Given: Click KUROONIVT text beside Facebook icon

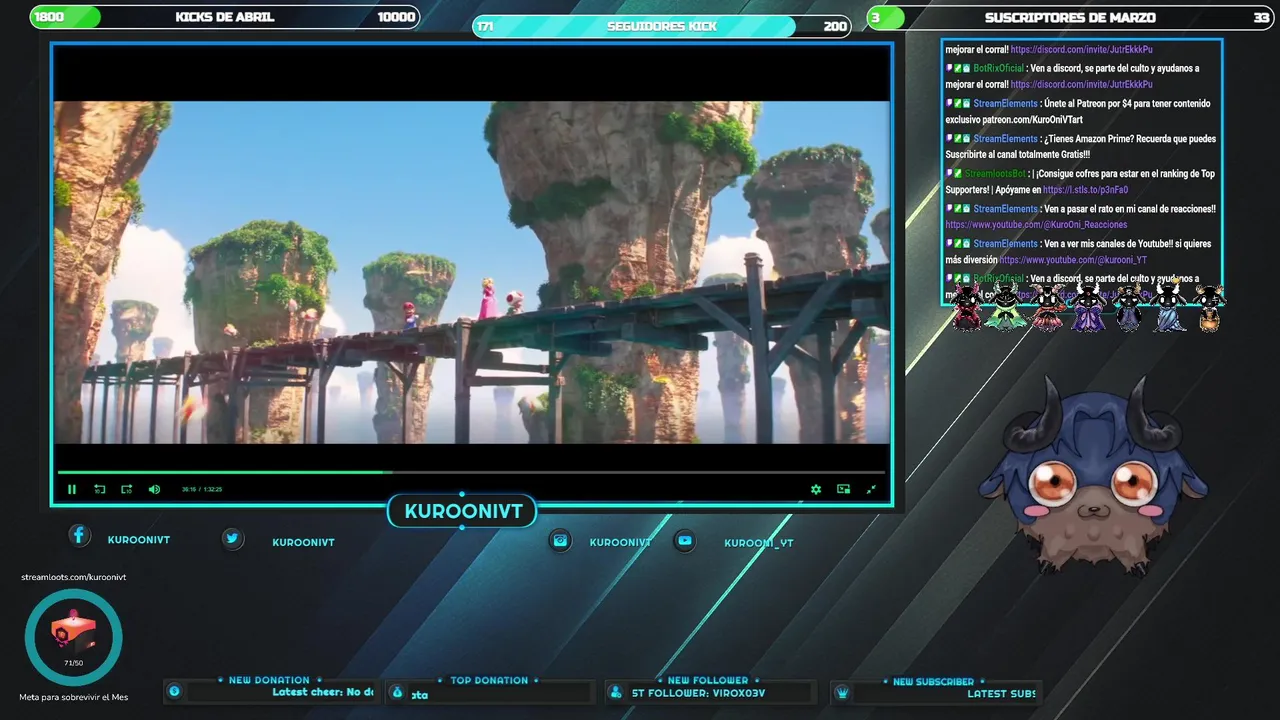Looking at the screenshot, I should (139, 539).
